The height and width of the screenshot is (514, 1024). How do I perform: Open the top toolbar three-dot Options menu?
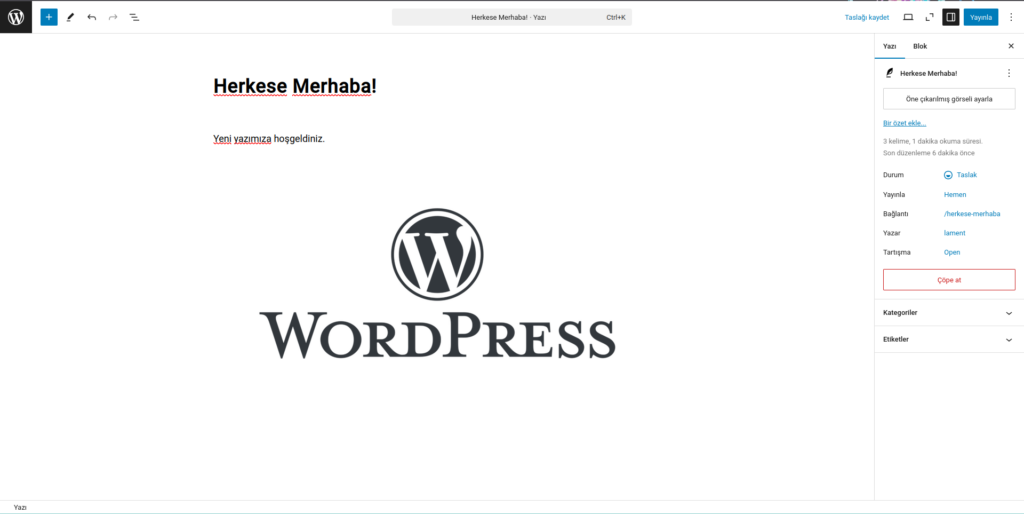tap(1011, 17)
